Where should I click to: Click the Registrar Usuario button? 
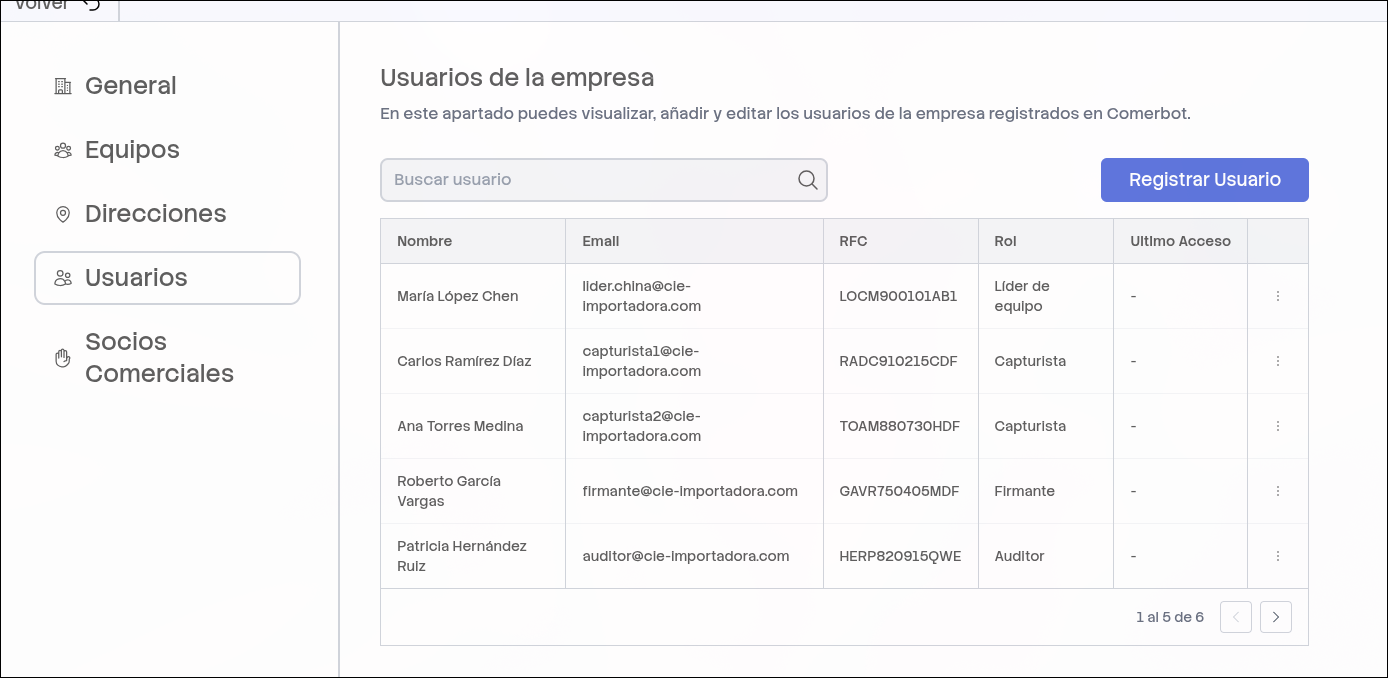[1205, 180]
